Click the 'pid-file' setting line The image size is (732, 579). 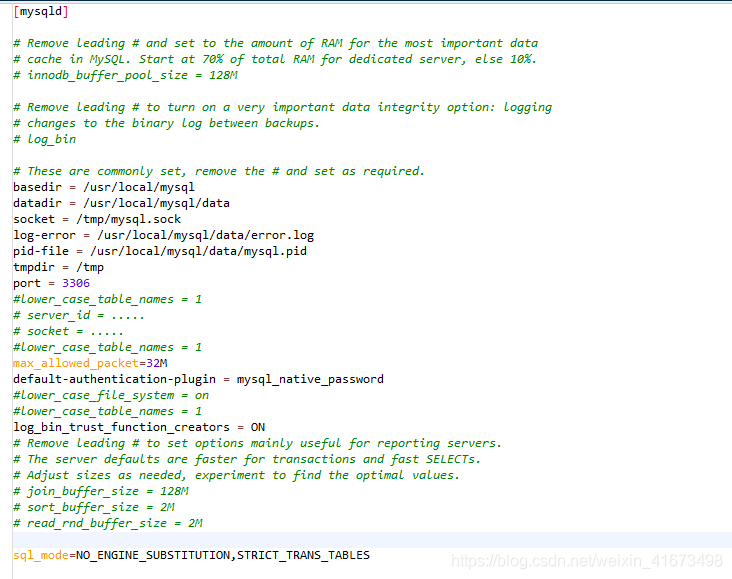[160, 251]
